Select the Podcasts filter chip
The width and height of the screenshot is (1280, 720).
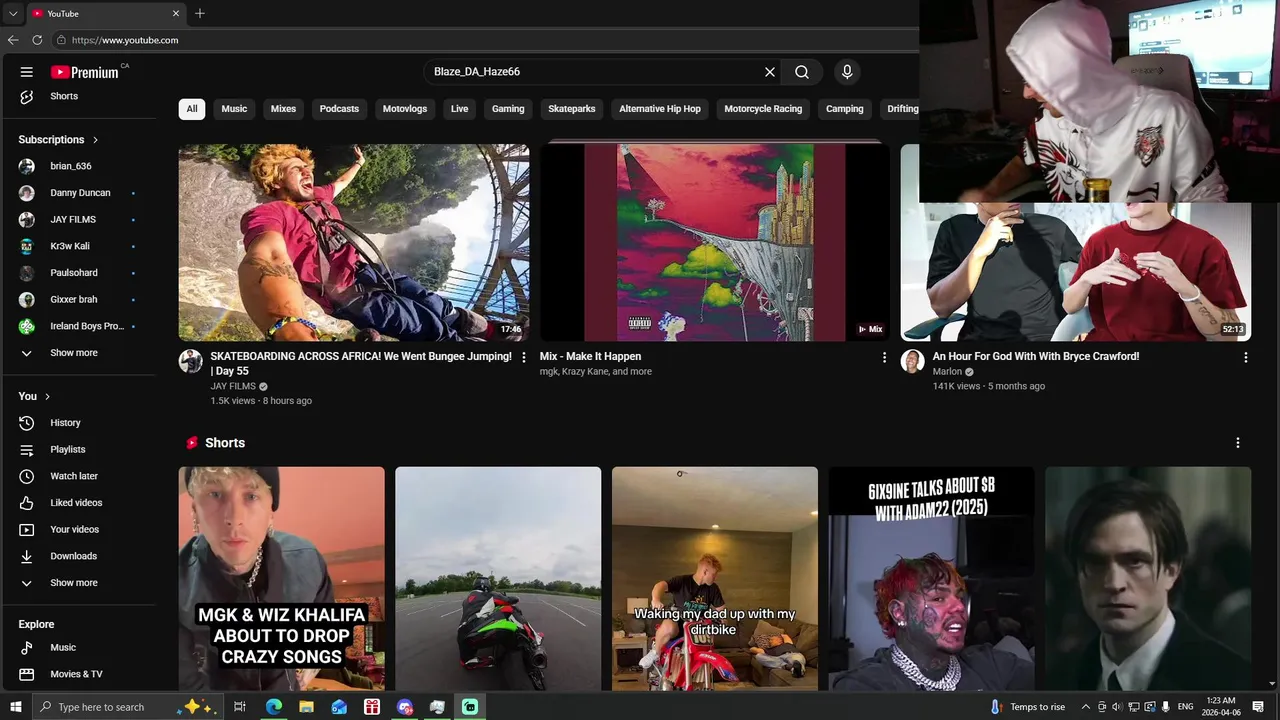pos(339,109)
